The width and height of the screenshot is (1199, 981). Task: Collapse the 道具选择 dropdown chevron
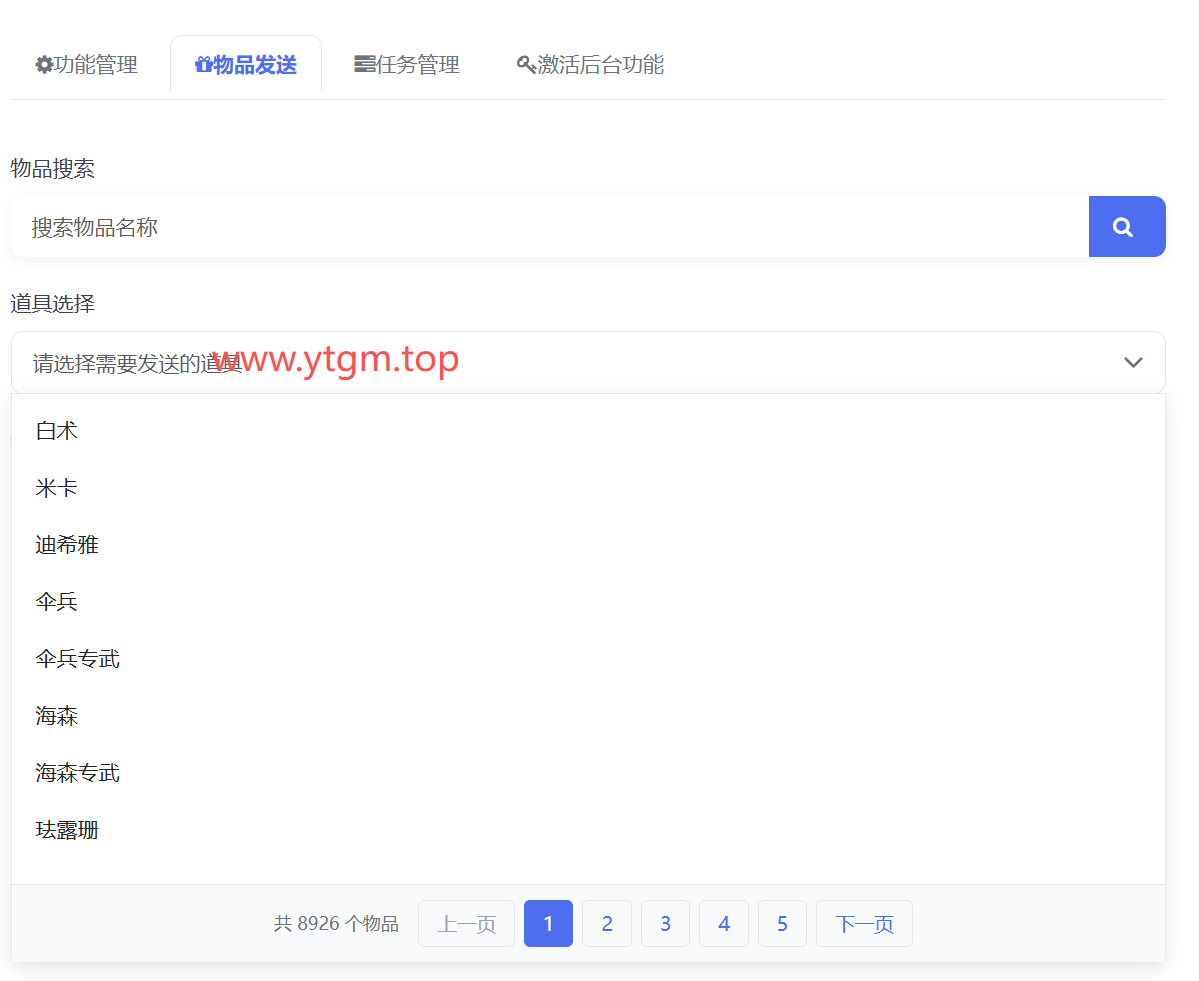[1132, 362]
